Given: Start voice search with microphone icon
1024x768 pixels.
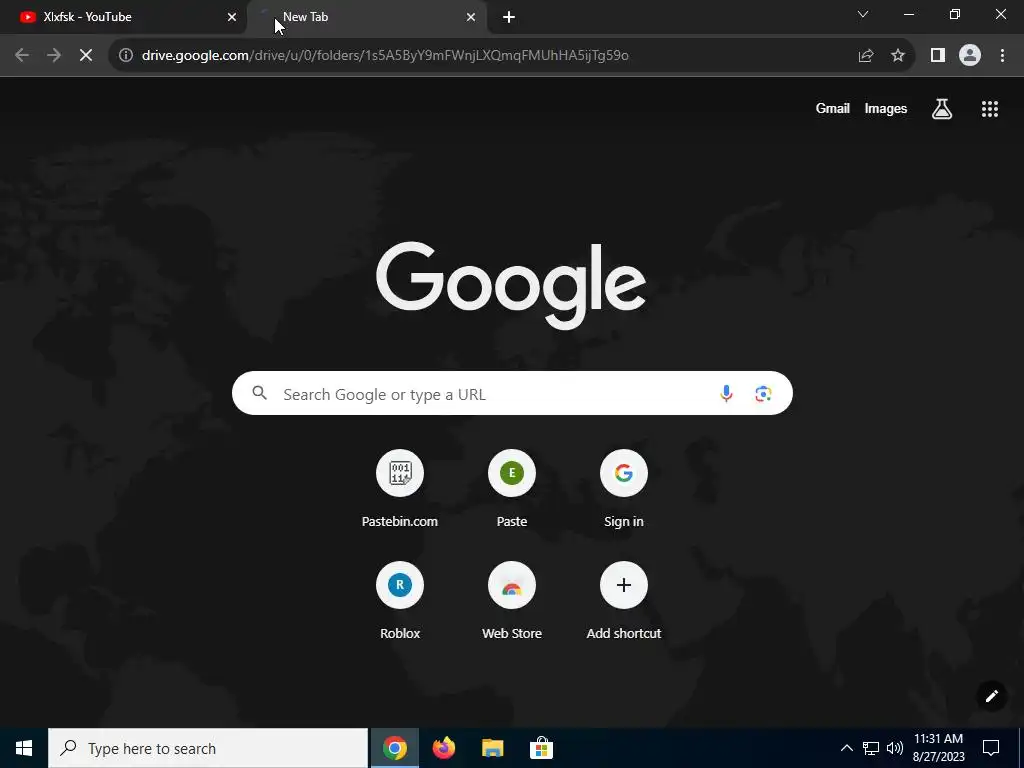Looking at the screenshot, I should [x=726, y=394].
